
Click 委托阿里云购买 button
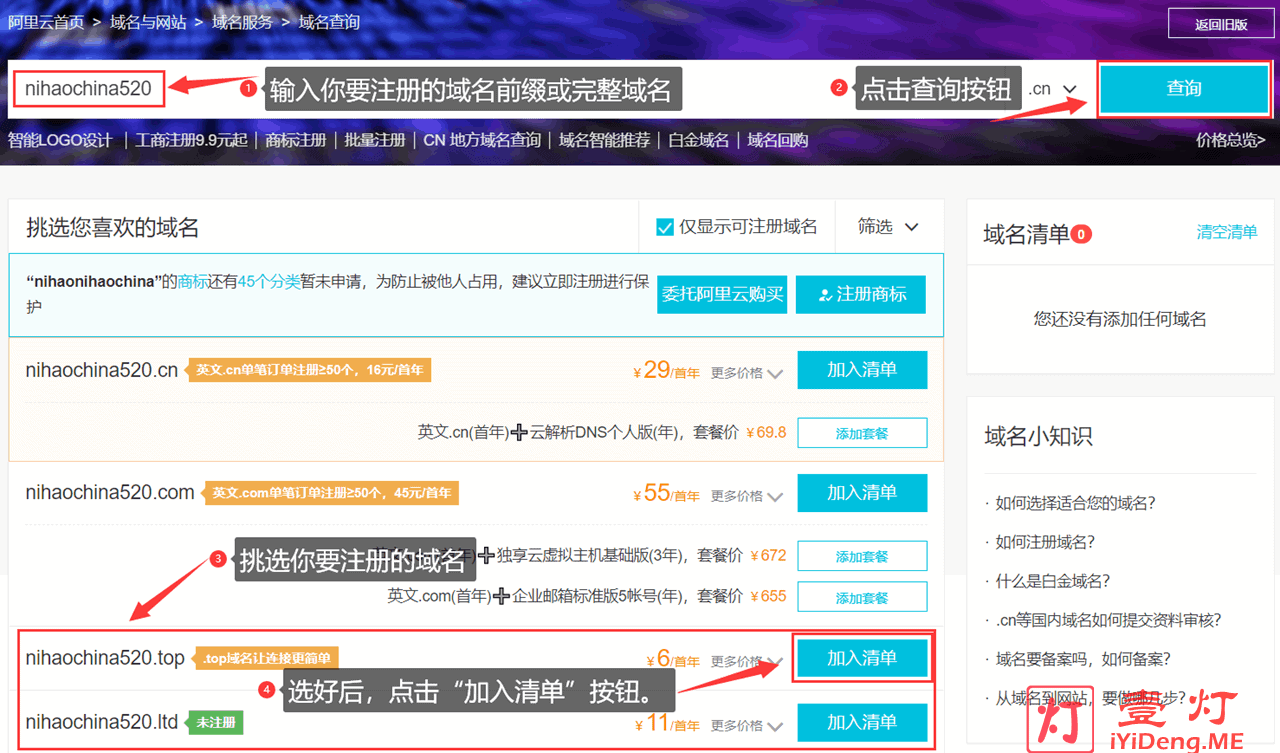tap(722, 294)
